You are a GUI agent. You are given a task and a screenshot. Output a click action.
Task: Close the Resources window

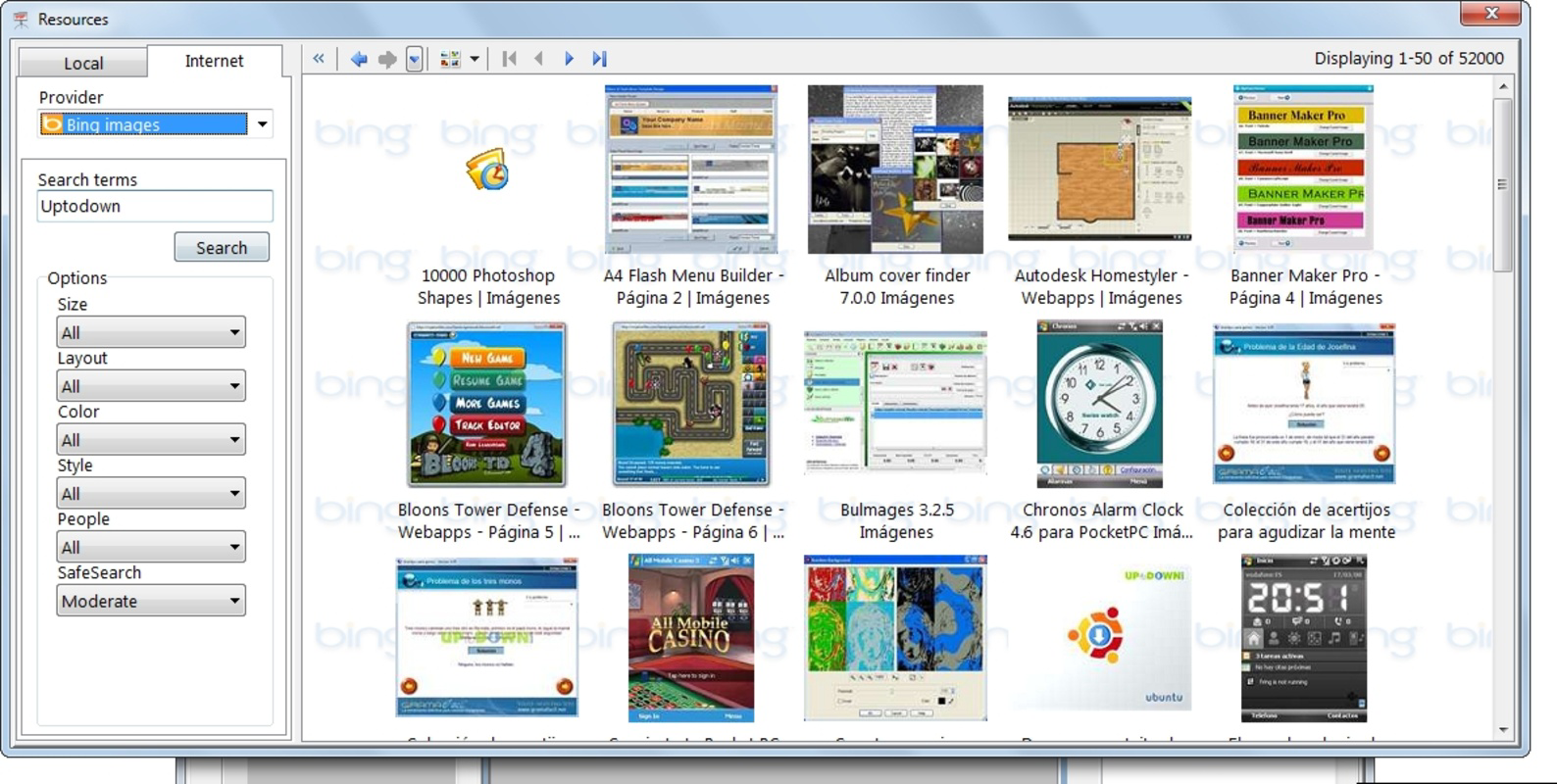(x=1491, y=13)
